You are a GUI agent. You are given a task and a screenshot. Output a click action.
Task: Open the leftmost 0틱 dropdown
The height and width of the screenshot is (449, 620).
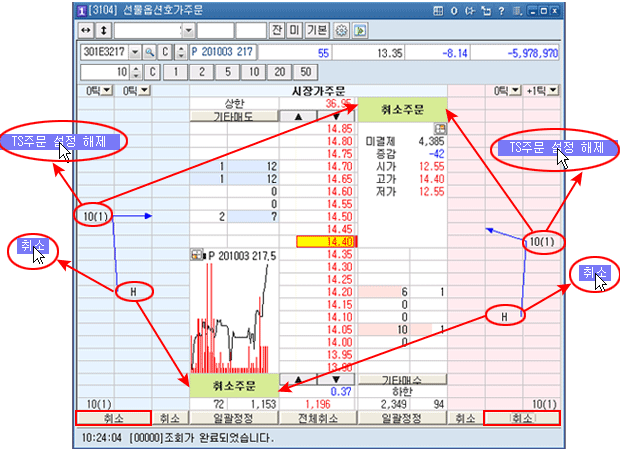click(95, 91)
